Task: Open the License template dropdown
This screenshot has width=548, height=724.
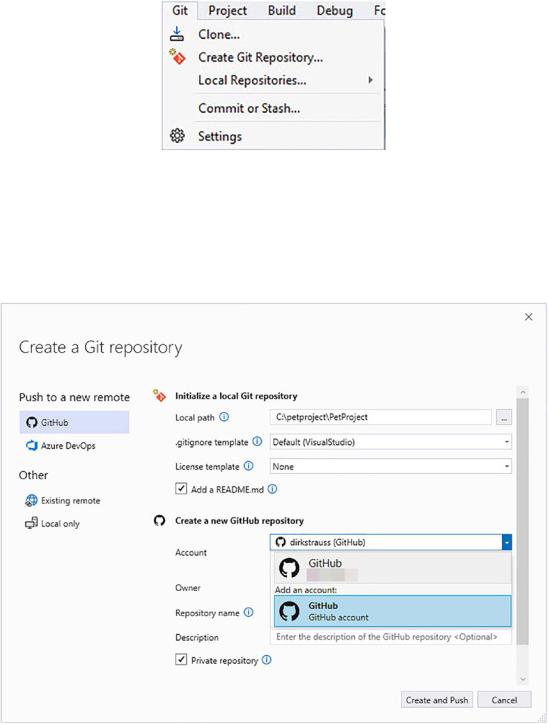Action: click(x=391, y=466)
